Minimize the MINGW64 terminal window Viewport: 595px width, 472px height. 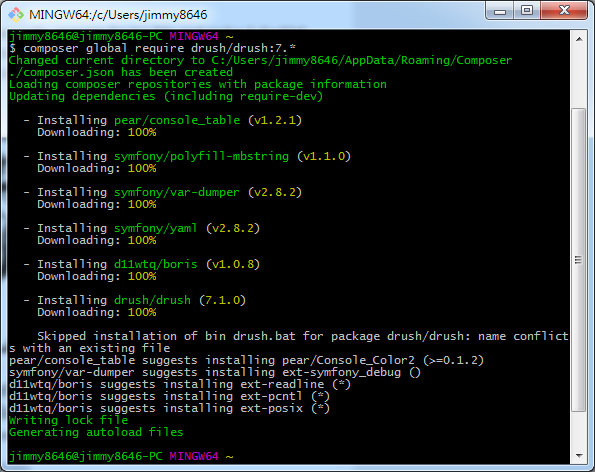coord(499,11)
